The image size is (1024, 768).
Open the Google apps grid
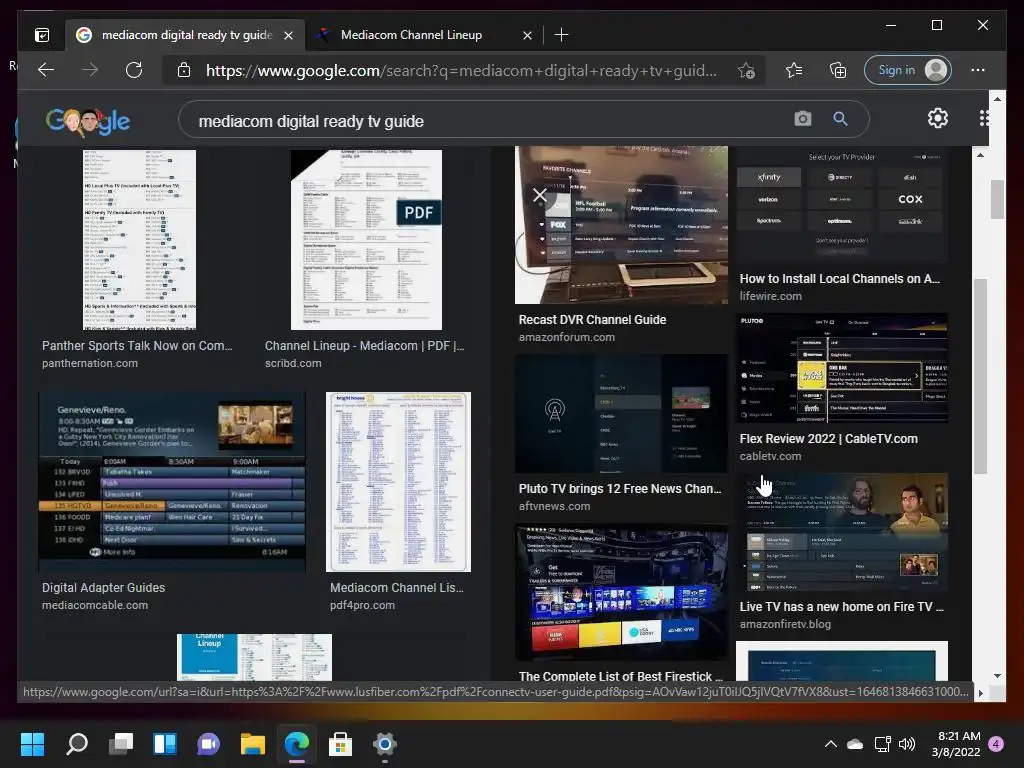984,118
